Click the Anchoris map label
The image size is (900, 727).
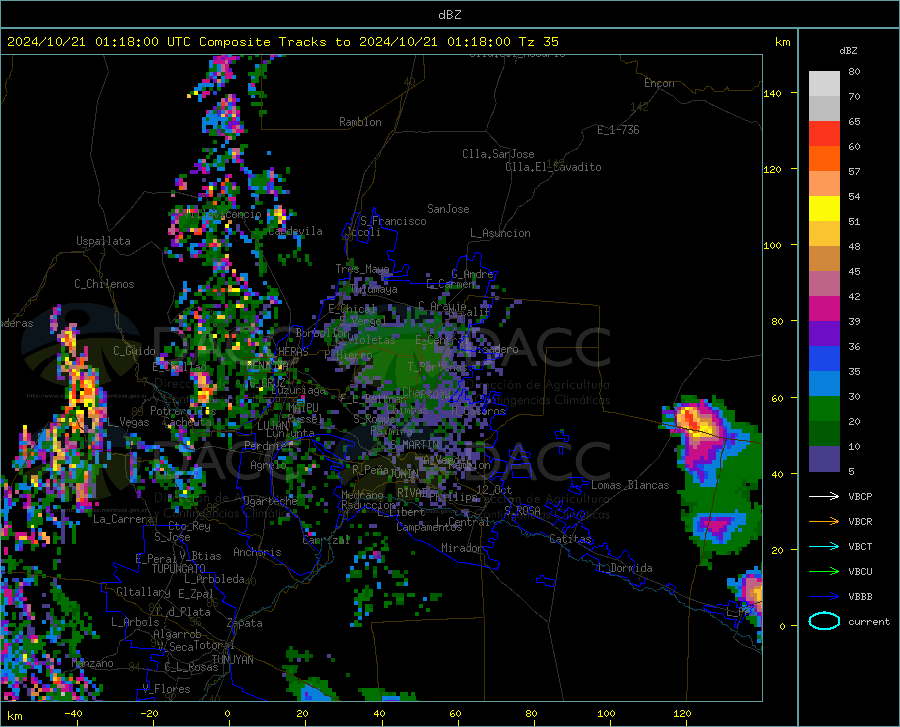coord(257,552)
